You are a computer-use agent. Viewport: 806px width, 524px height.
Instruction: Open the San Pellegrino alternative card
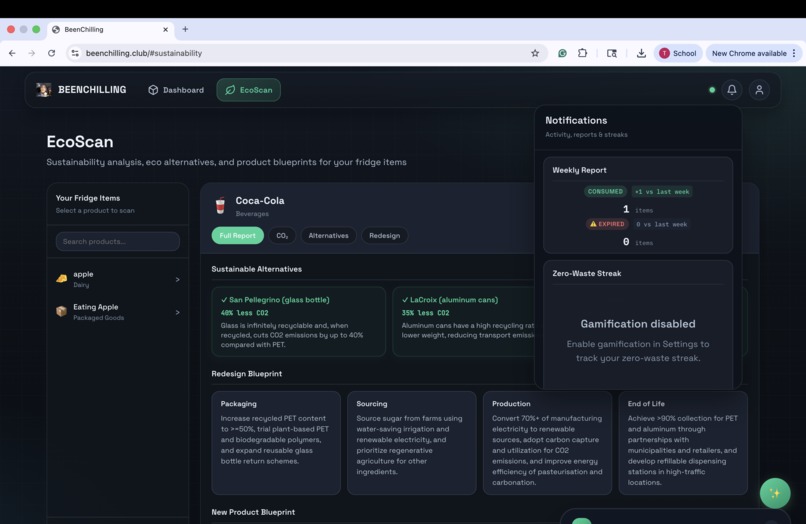click(299, 321)
